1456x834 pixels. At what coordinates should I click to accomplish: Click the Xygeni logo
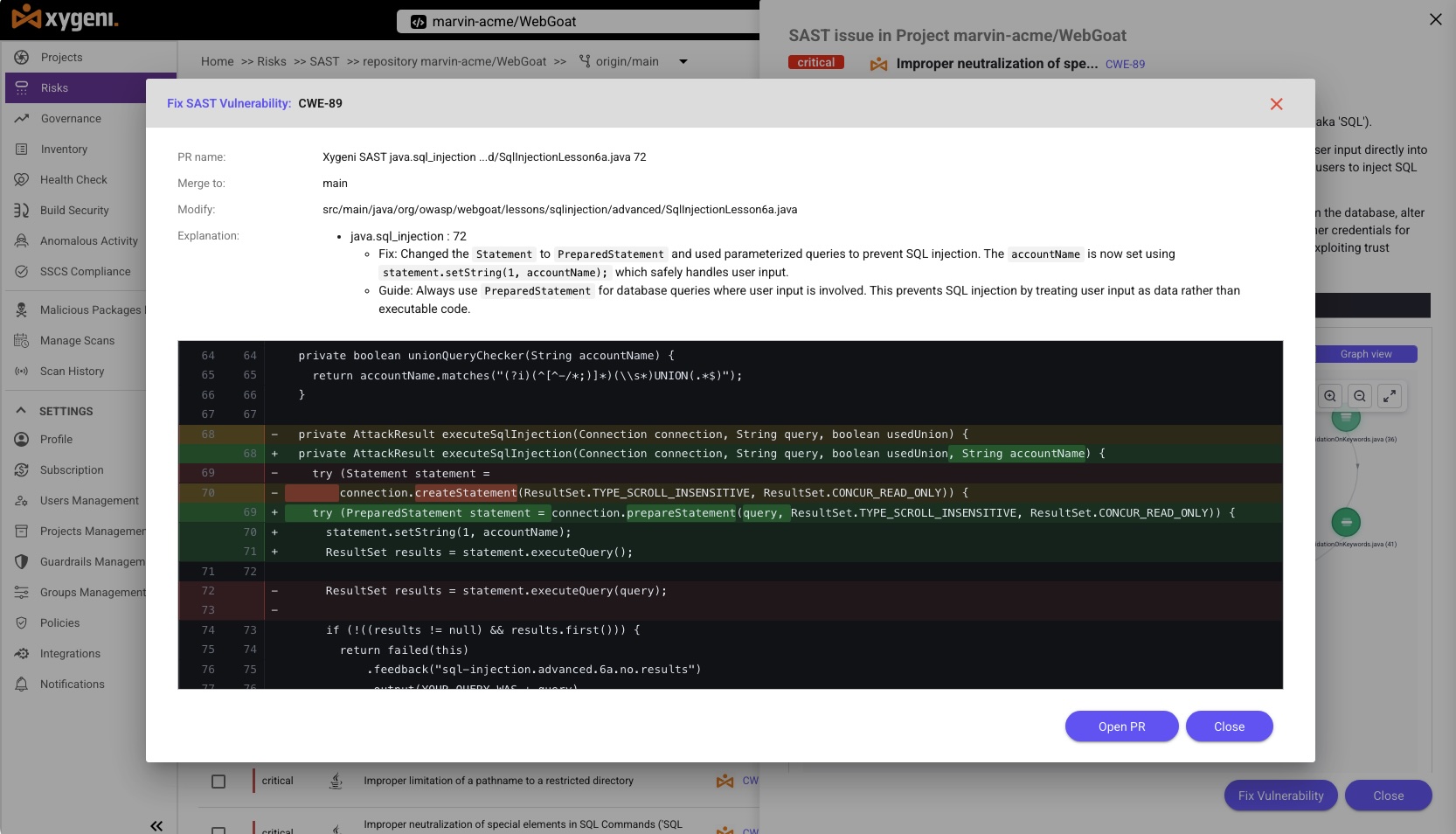(x=66, y=17)
